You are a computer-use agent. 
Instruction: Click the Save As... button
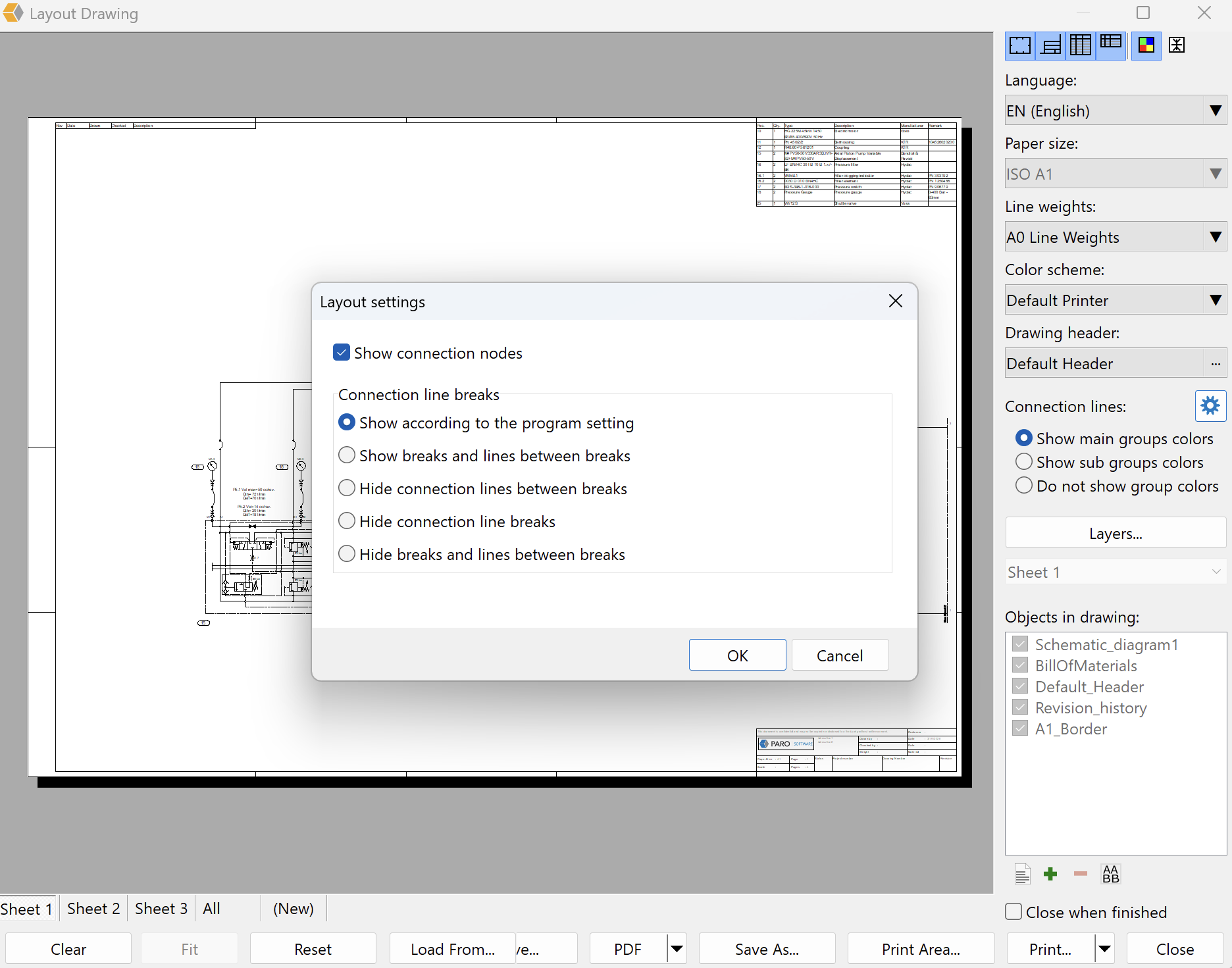click(767, 949)
